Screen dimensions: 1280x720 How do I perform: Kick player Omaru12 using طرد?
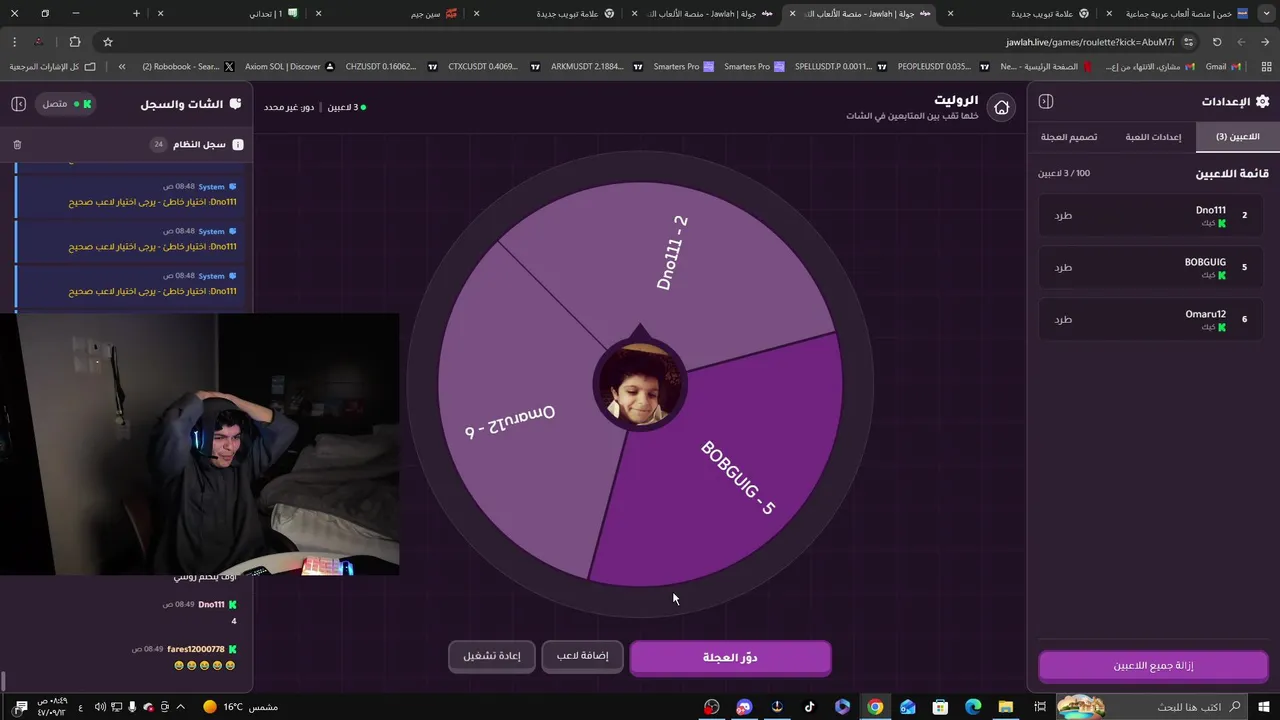(x=1063, y=319)
